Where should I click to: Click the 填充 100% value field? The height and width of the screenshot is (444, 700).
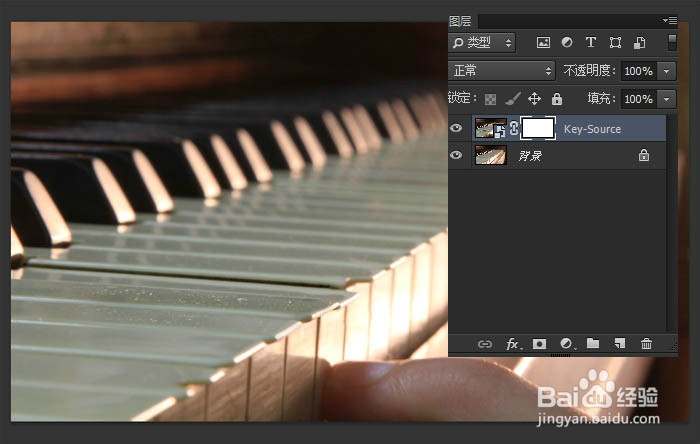pyautogui.click(x=638, y=99)
